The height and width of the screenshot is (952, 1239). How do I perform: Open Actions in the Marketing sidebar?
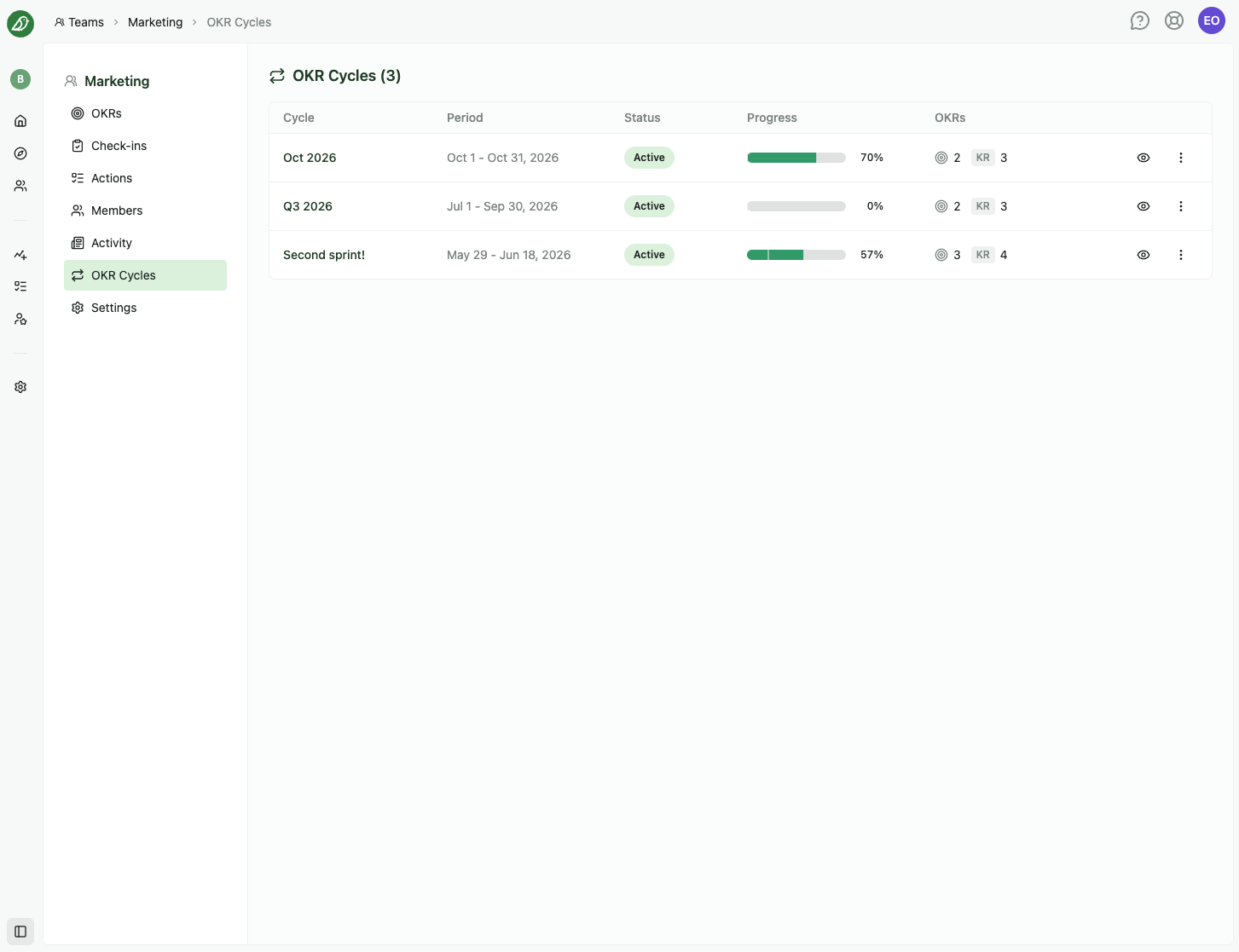click(145, 178)
